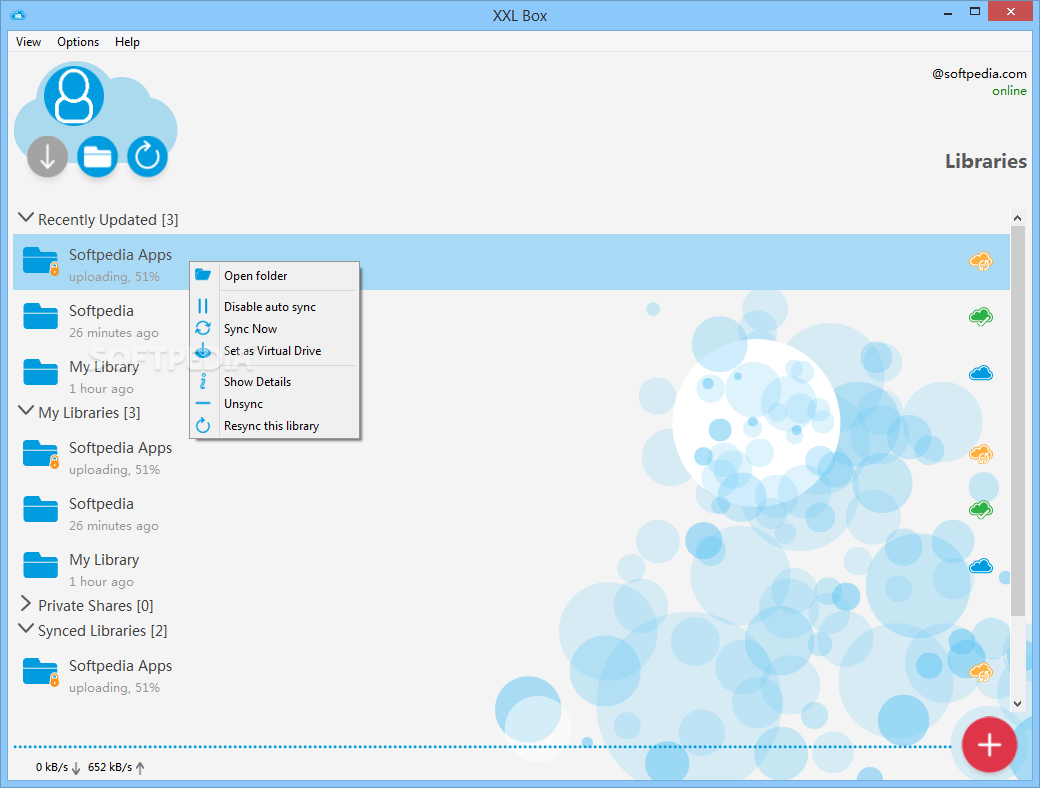The image size is (1040, 788).
Task: Click the 0 kB/s download speed indicator
Action: tap(58, 767)
